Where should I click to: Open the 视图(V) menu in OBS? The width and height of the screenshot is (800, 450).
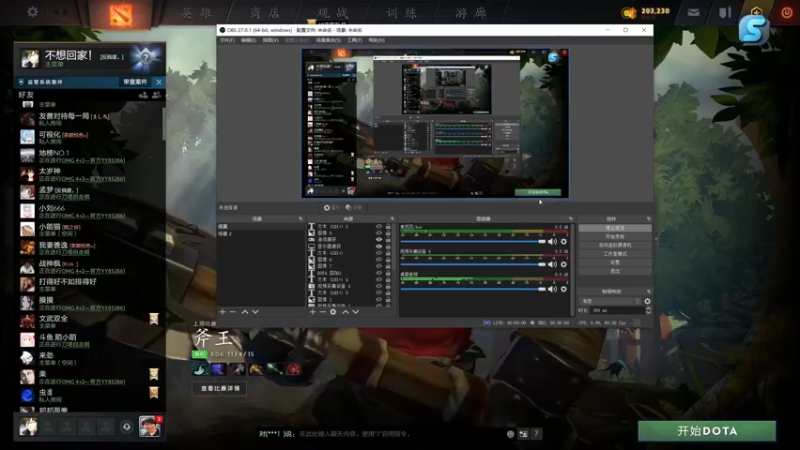(270, 40)
